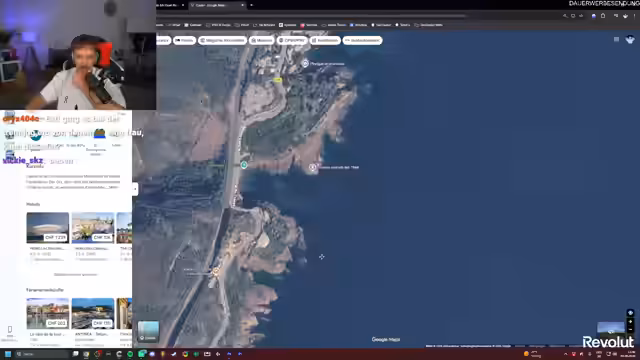Open the Google account avatar menu
Image resolution: width=640 pixels, height=360 pixels.
(x=630, y=40)
